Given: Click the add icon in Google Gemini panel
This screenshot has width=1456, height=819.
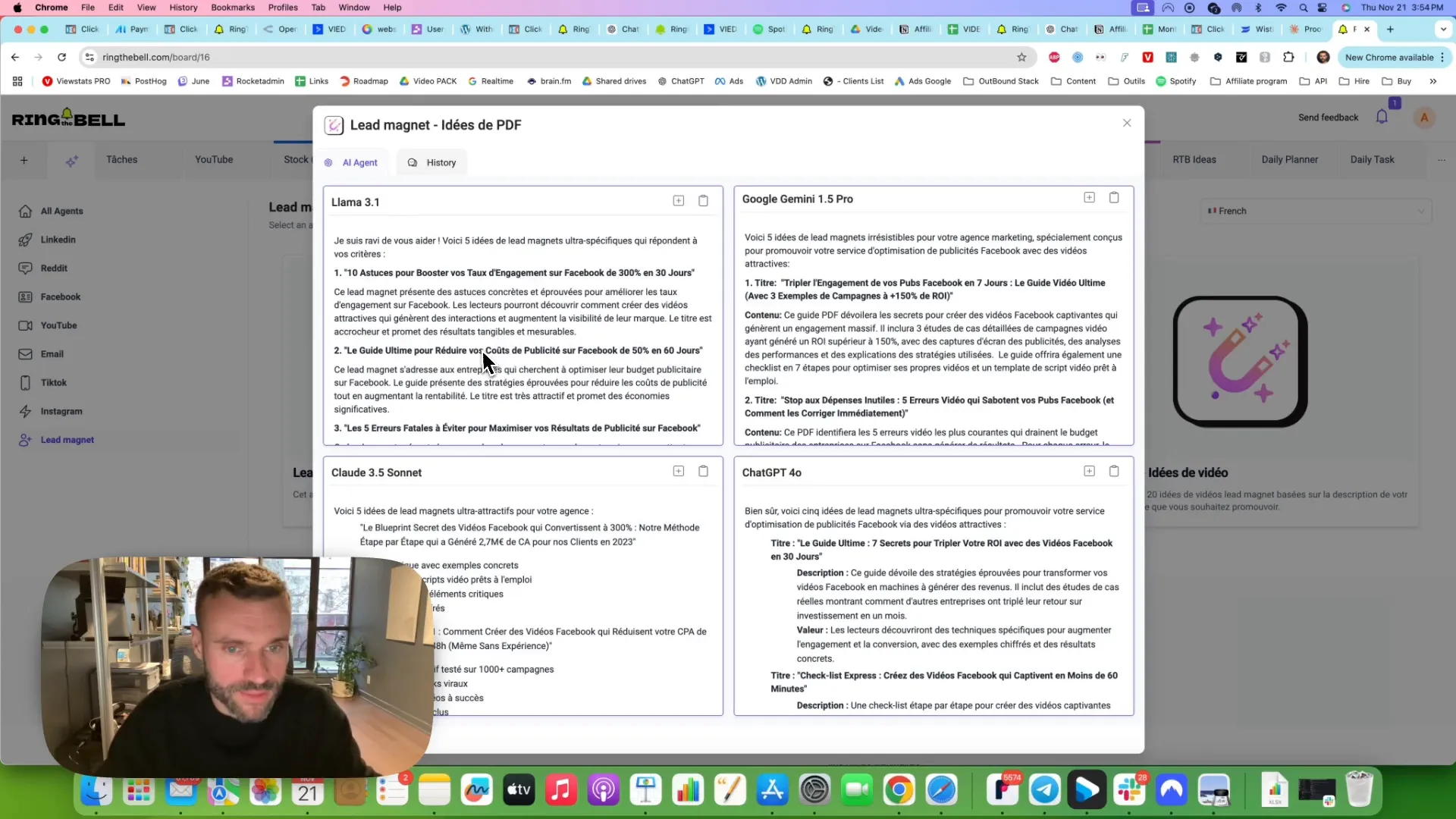Looking at the screenshot, I should coord(1089,198).
